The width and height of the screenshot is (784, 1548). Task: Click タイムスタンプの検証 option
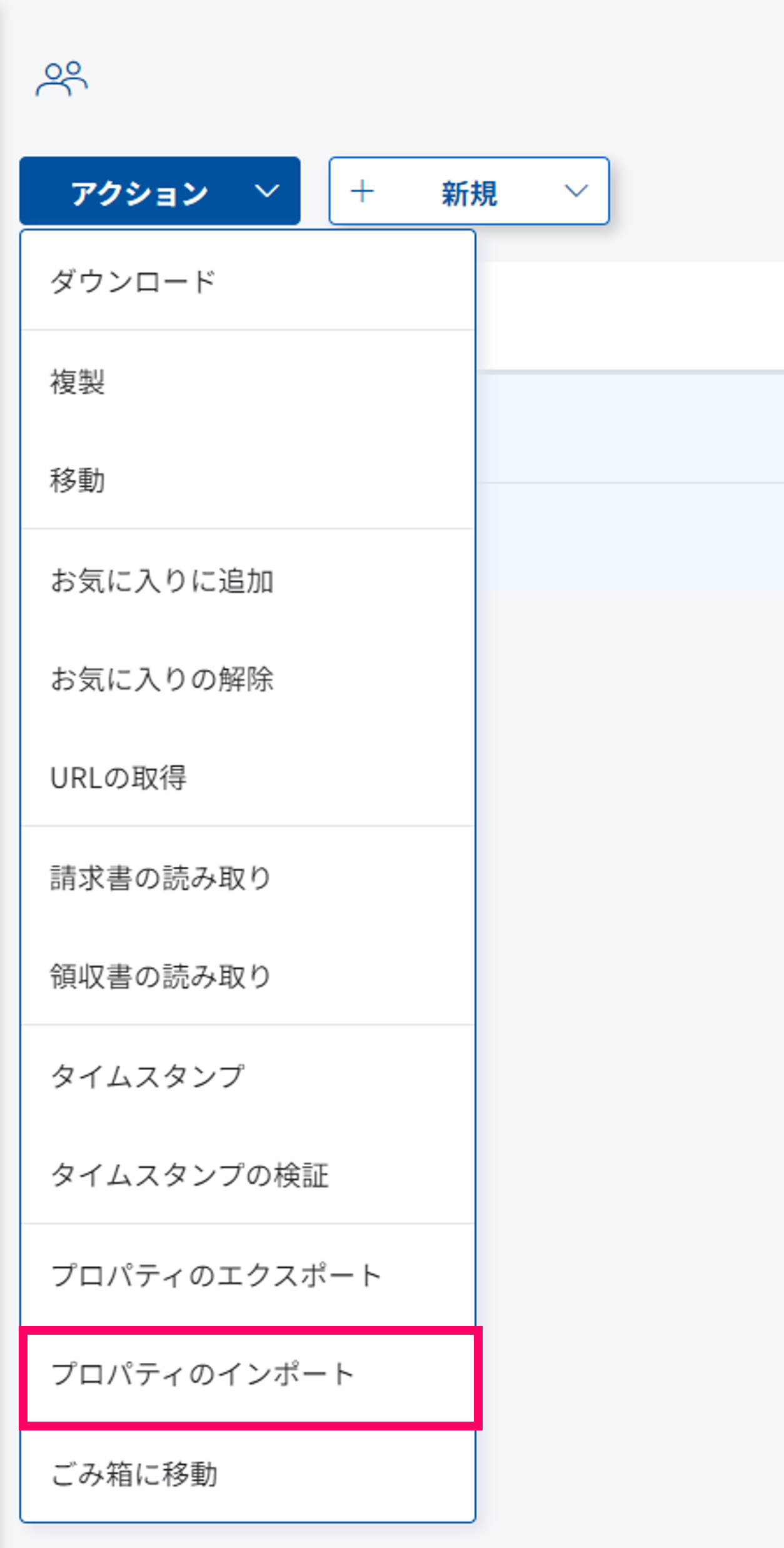(x=189, y=1176)
